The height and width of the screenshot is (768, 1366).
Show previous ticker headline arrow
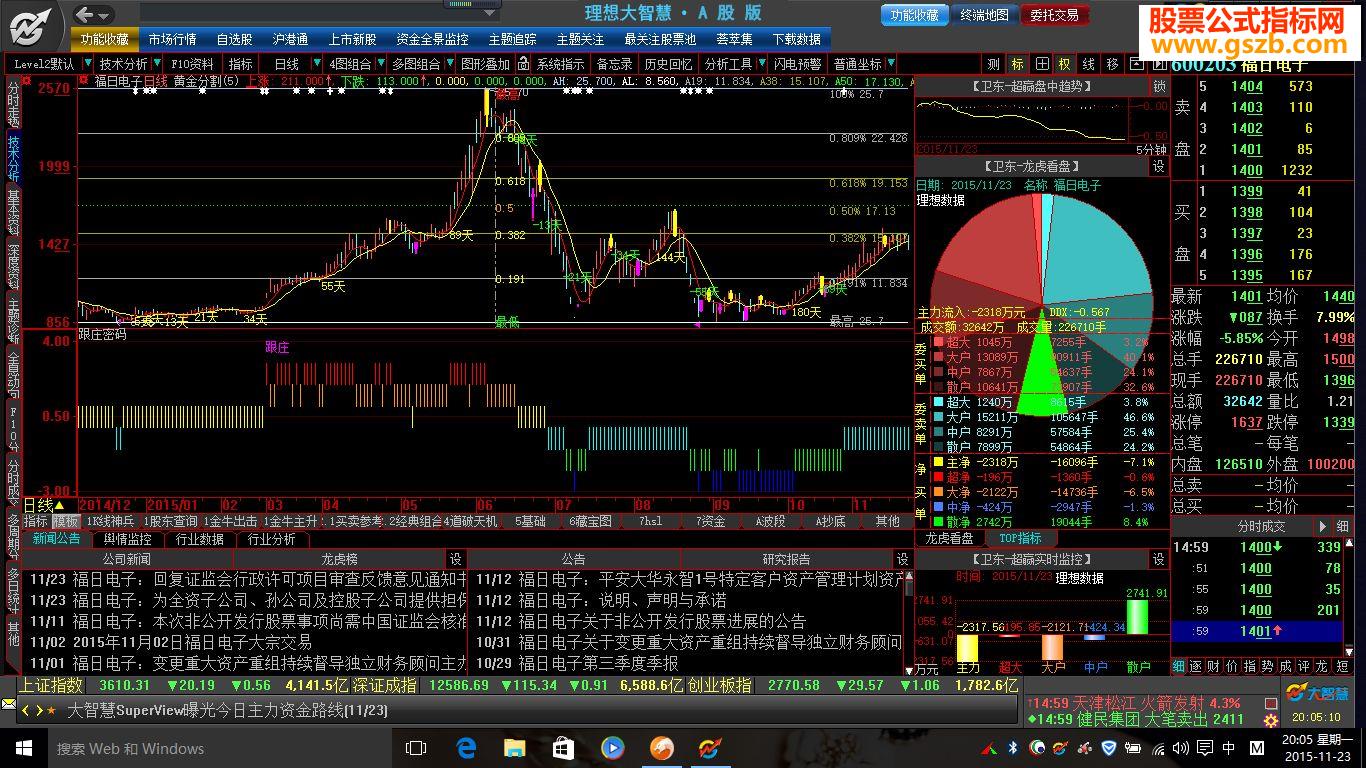(x=26, y=711)
